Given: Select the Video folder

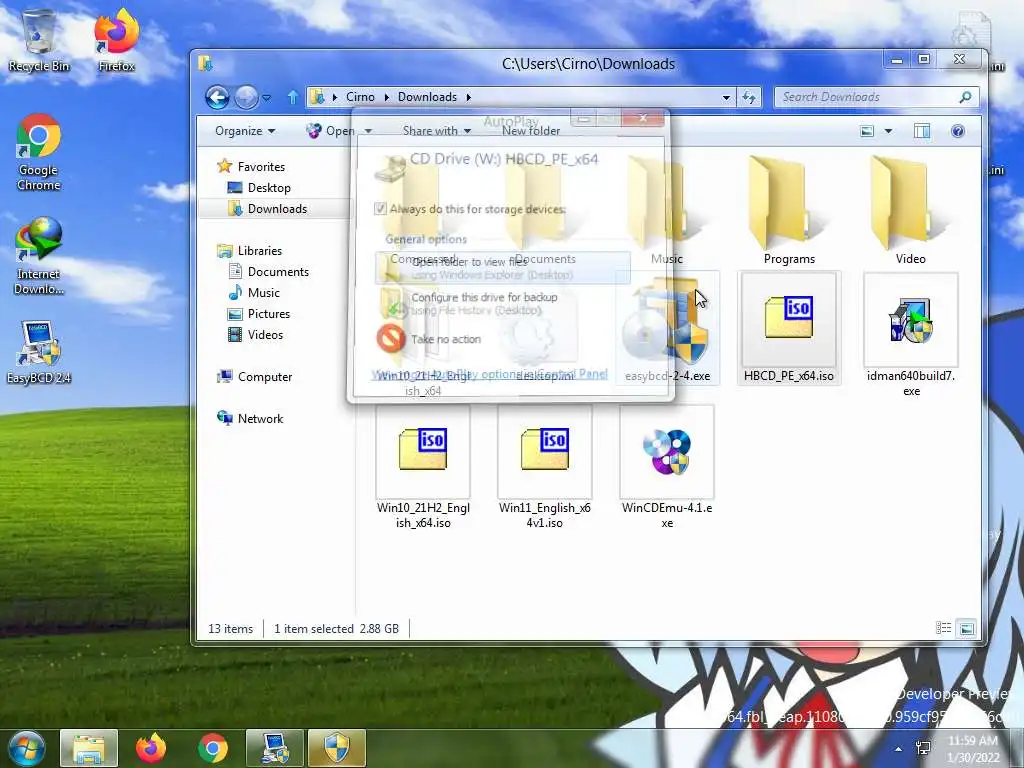Looking at the screenshot, I should coord(910,210).
